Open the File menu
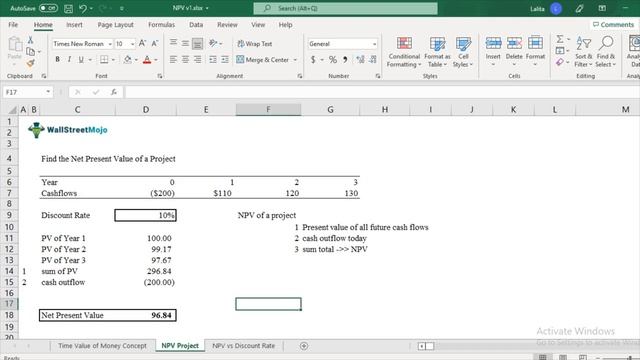This screenshot has width=640, height=360. coord(13,25)
